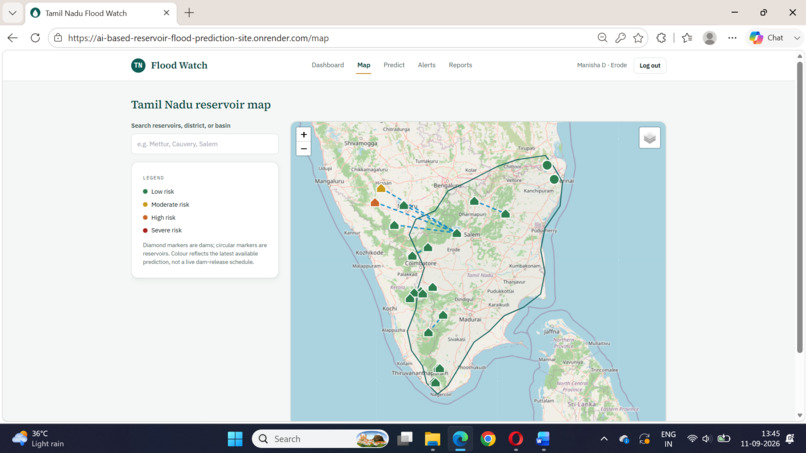Select the lower circular reservoir marker near Chennai
The image size is (806, 453).
tap(554, 179)
